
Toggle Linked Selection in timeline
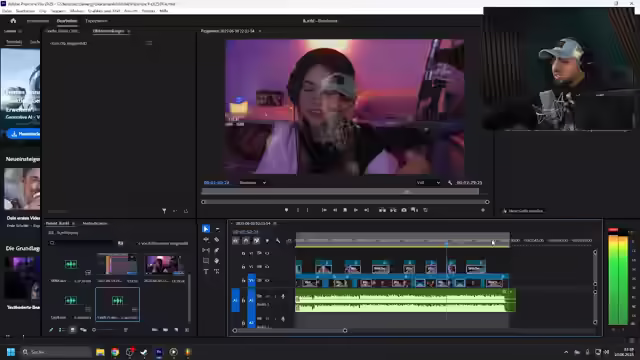(256, 241)
